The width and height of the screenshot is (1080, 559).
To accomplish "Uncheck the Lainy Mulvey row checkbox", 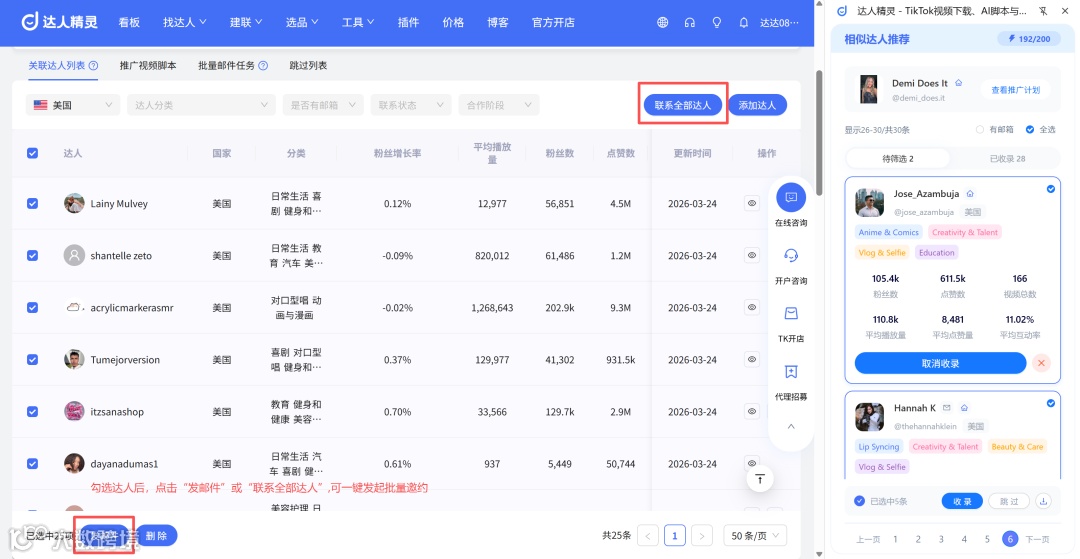I will 32,204.
